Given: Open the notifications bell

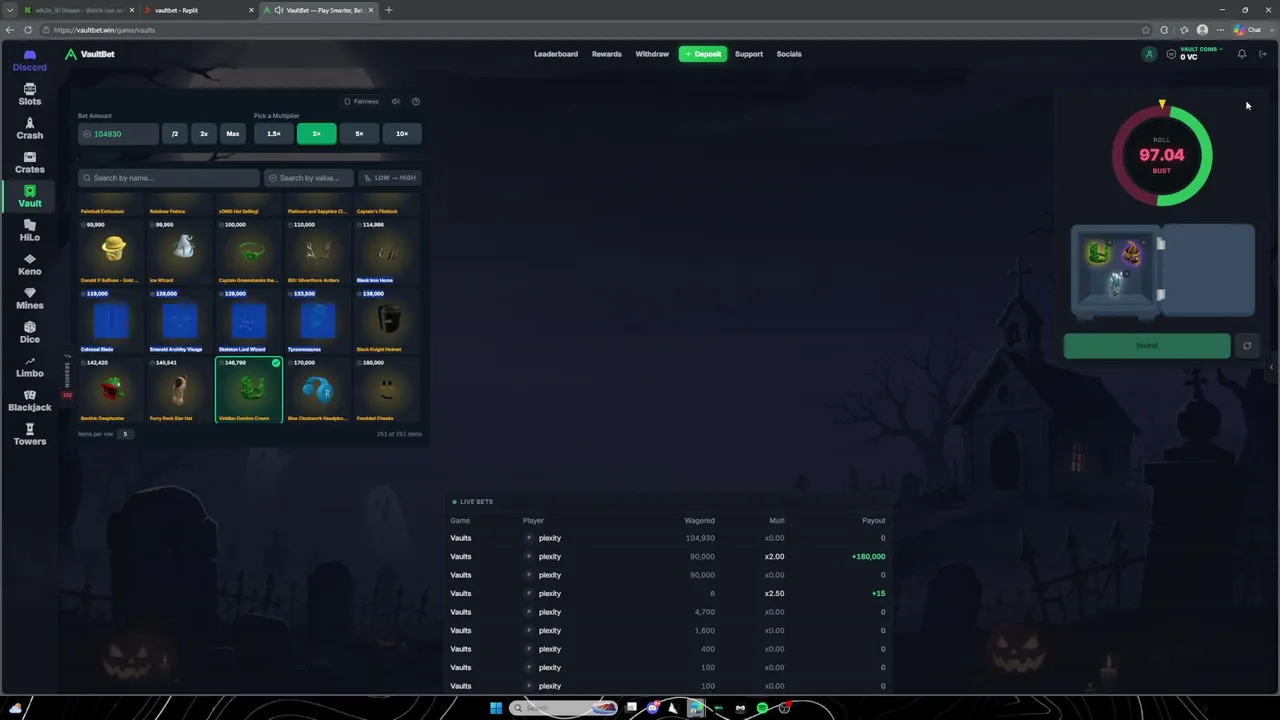Looking at the screenshot, I should pyautogui.click(x=1242, y=54).
